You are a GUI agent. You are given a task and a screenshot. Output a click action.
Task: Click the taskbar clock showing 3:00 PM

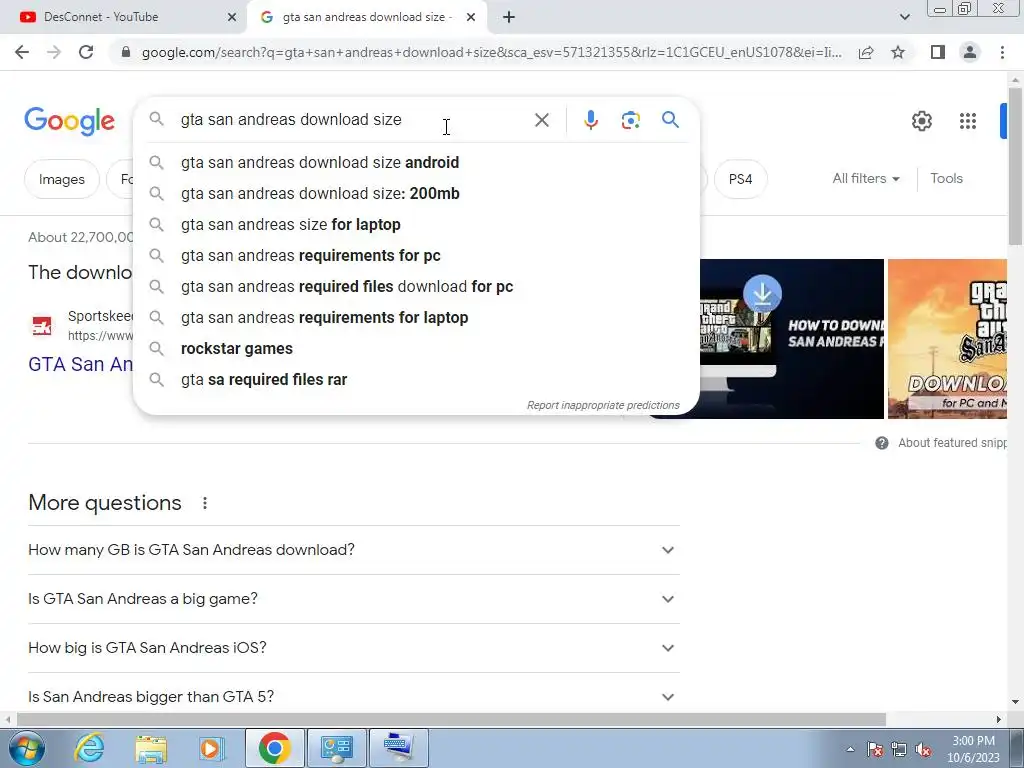pos(973,749)
